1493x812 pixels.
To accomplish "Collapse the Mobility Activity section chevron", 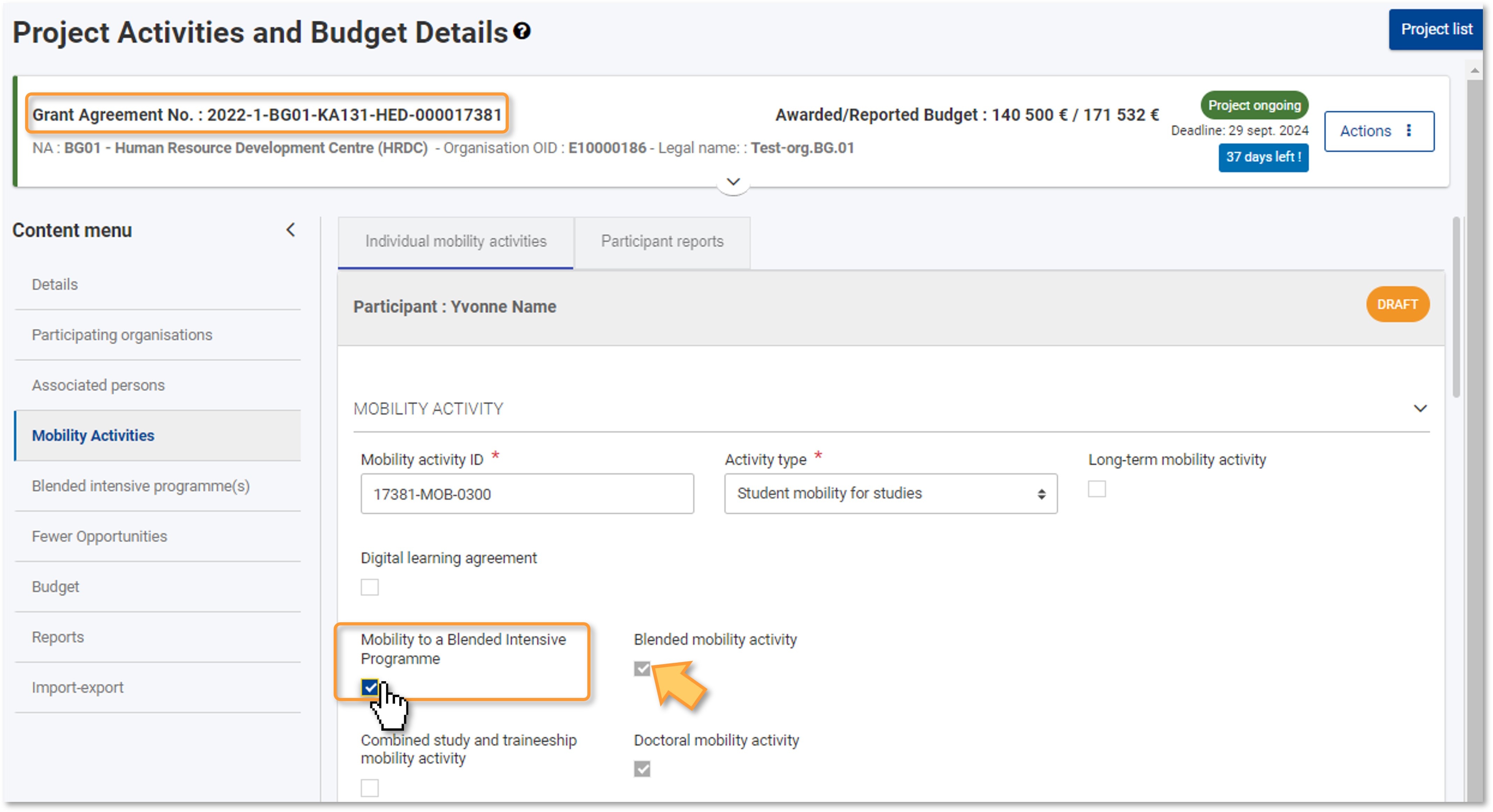I will (1420, 408).
